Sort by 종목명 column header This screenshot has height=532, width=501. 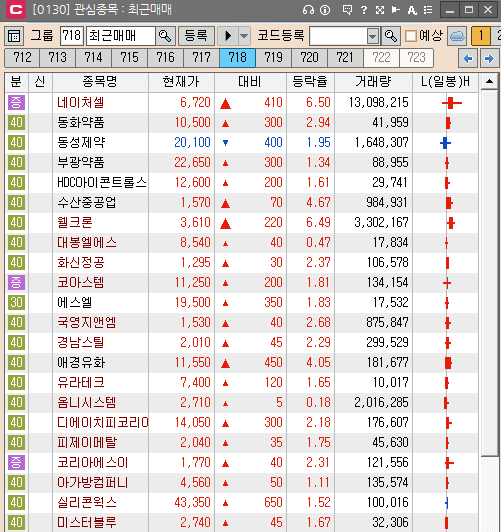click(x=100, y=82)
